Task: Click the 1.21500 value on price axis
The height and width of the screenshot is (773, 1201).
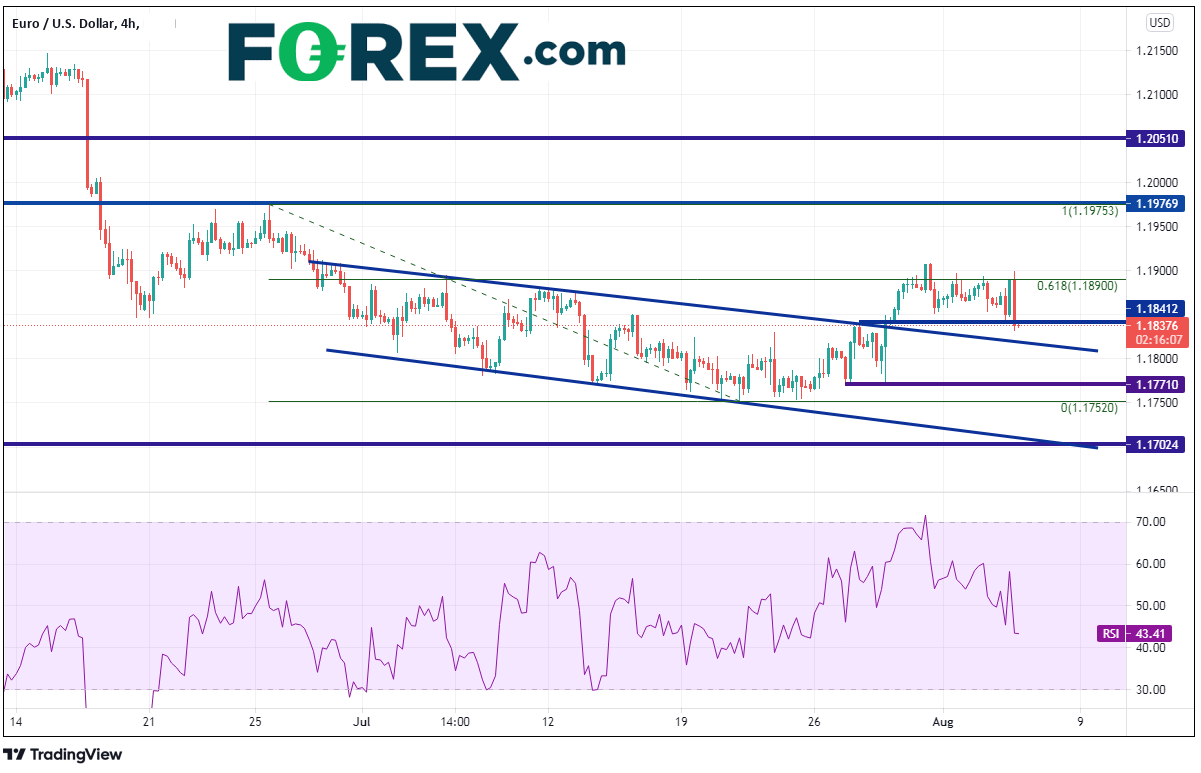Action: [x=1152, y=51]
